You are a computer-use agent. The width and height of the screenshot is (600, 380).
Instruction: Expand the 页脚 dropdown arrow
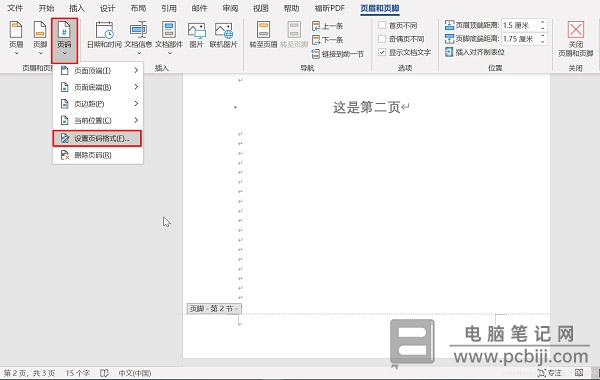40,53
